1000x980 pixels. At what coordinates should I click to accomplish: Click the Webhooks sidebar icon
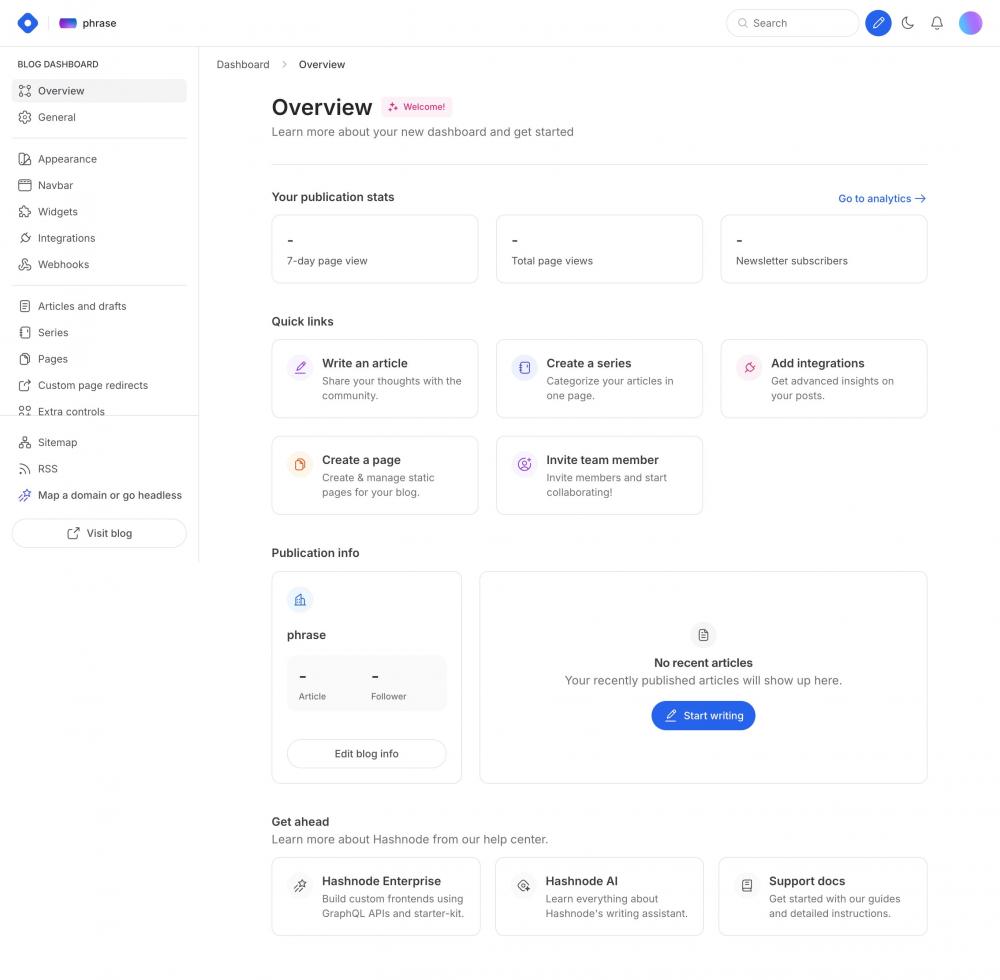click(x=25, y=265)
